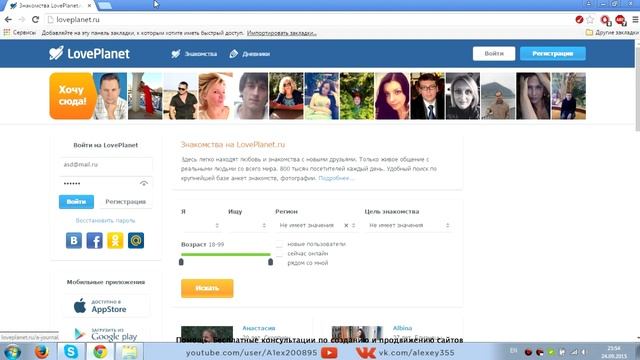Click the orange Искать button
This screenshot has height=360, width=640.
pyautogui.click(x=207, y=288)
